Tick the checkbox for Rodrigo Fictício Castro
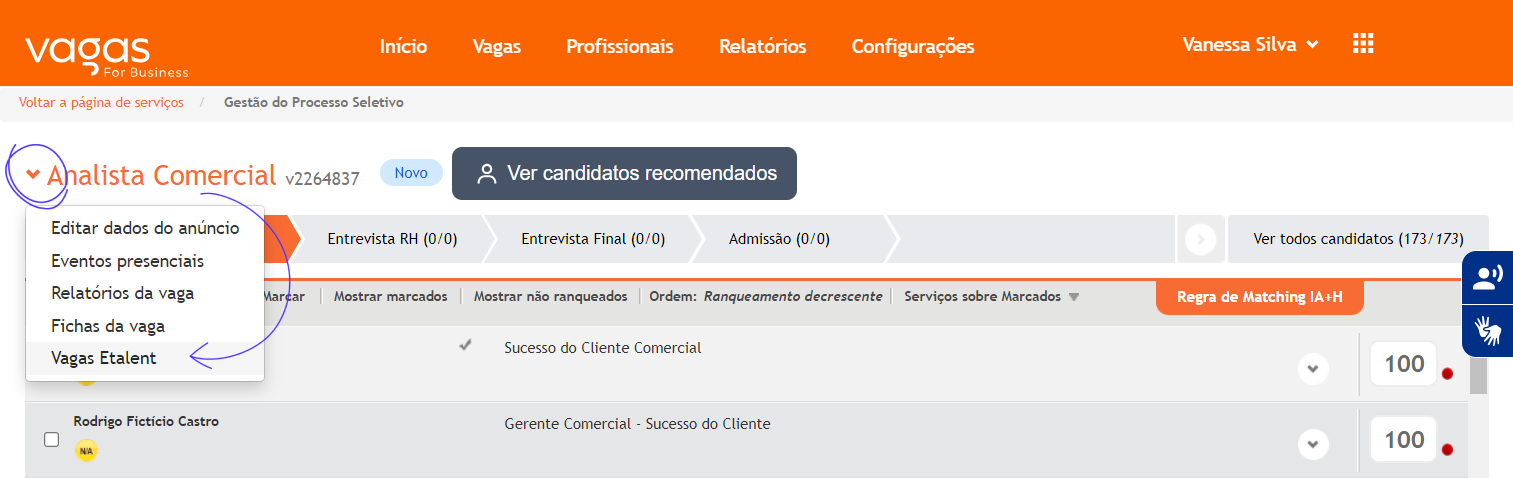 pos(52,439)
